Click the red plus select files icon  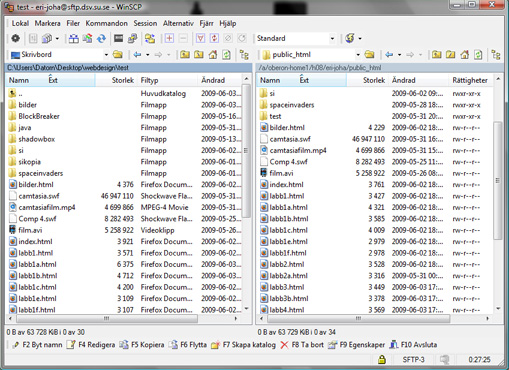click(x=169, y=38)
